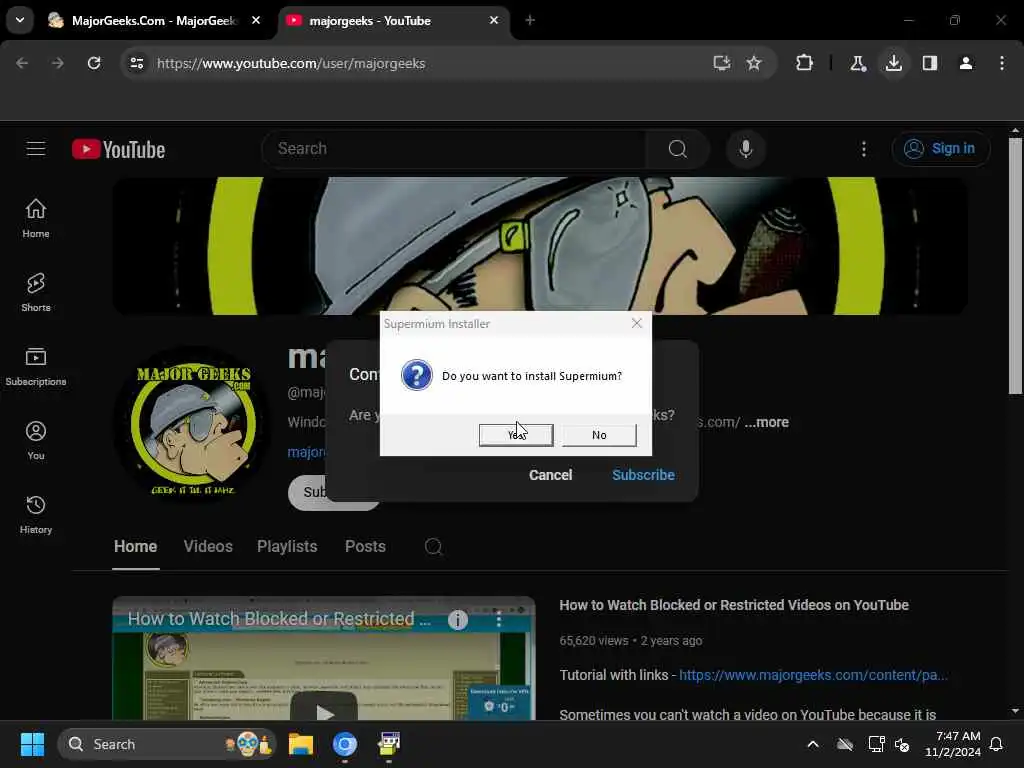Switch to the MajorGeeks.Com tab
Image resolution: width=1024 pixels, height=768 pixels.
(152, 21)
